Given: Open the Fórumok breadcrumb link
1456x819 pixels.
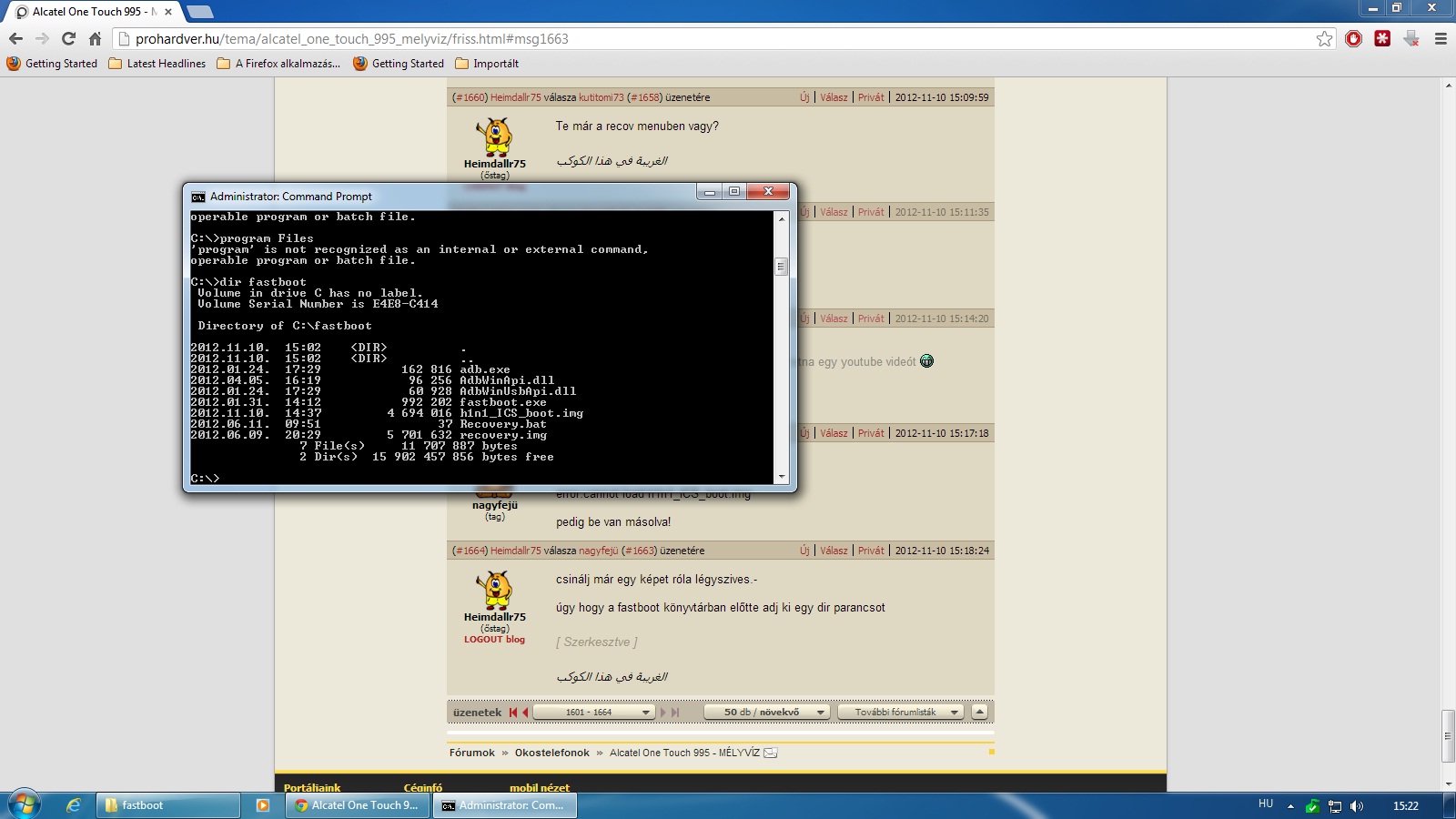Looking at the screenshot, I should (472, 753).
